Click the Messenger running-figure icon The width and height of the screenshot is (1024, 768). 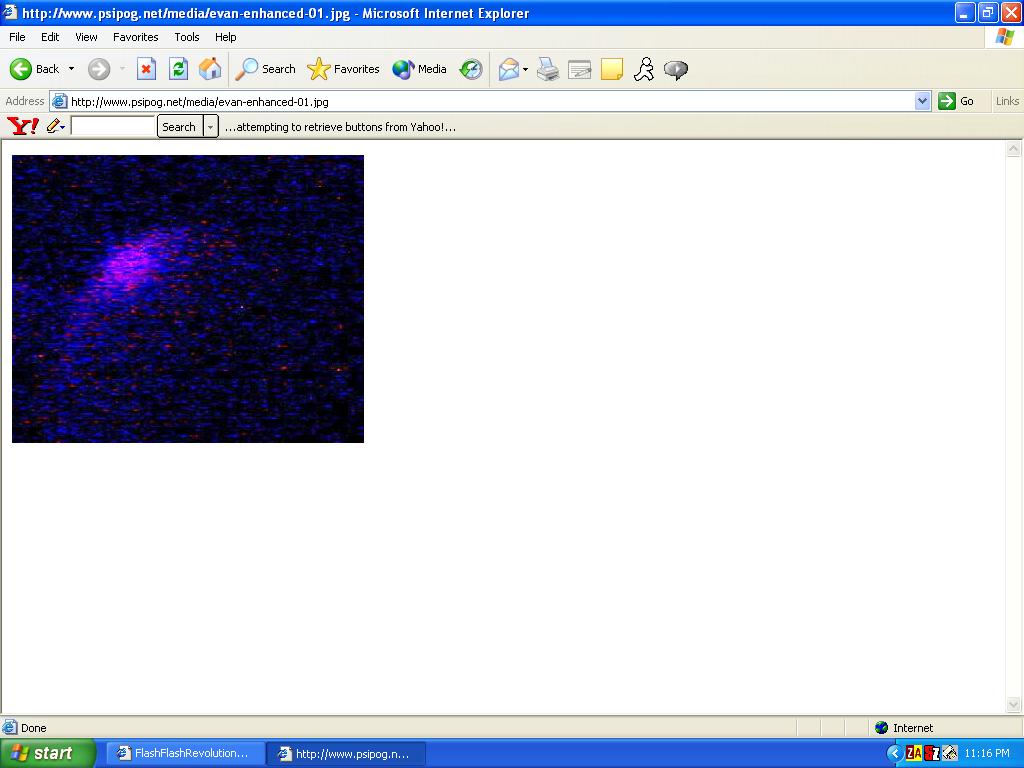[644, 69]
